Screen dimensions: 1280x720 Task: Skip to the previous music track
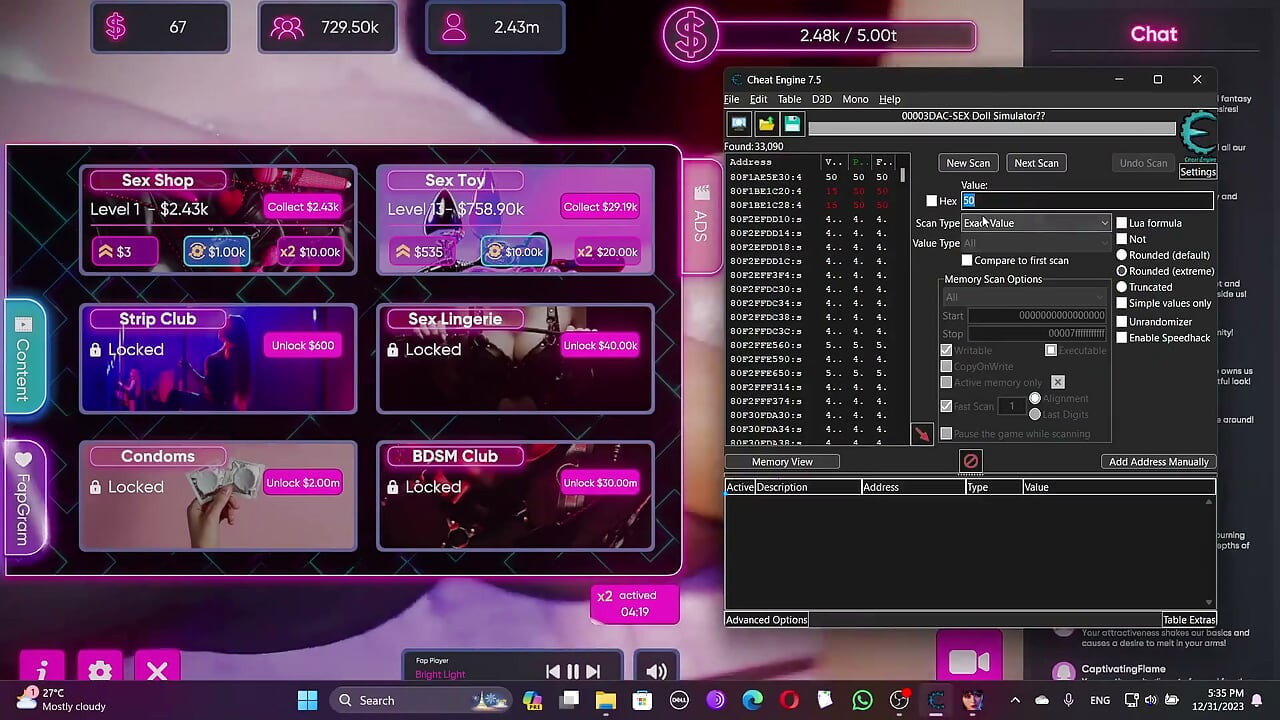tap(553, 672)
